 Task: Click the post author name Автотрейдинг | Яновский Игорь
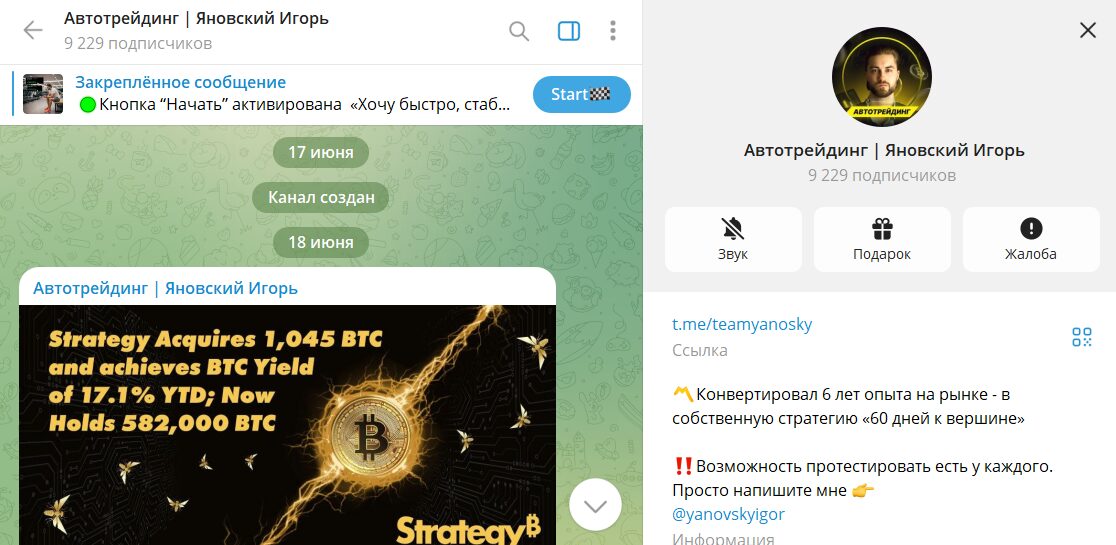point(165,288)
